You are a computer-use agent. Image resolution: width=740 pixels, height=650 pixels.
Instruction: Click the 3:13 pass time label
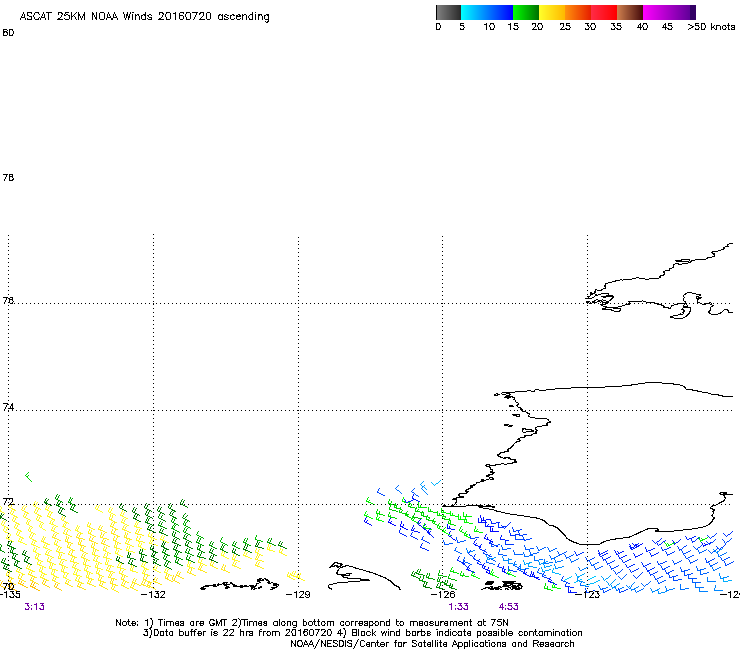coord(34,607)
